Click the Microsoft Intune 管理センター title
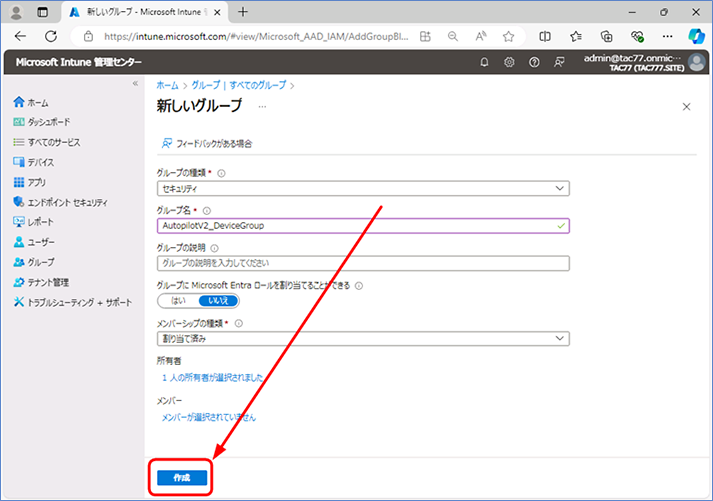 tap(79, 62)
